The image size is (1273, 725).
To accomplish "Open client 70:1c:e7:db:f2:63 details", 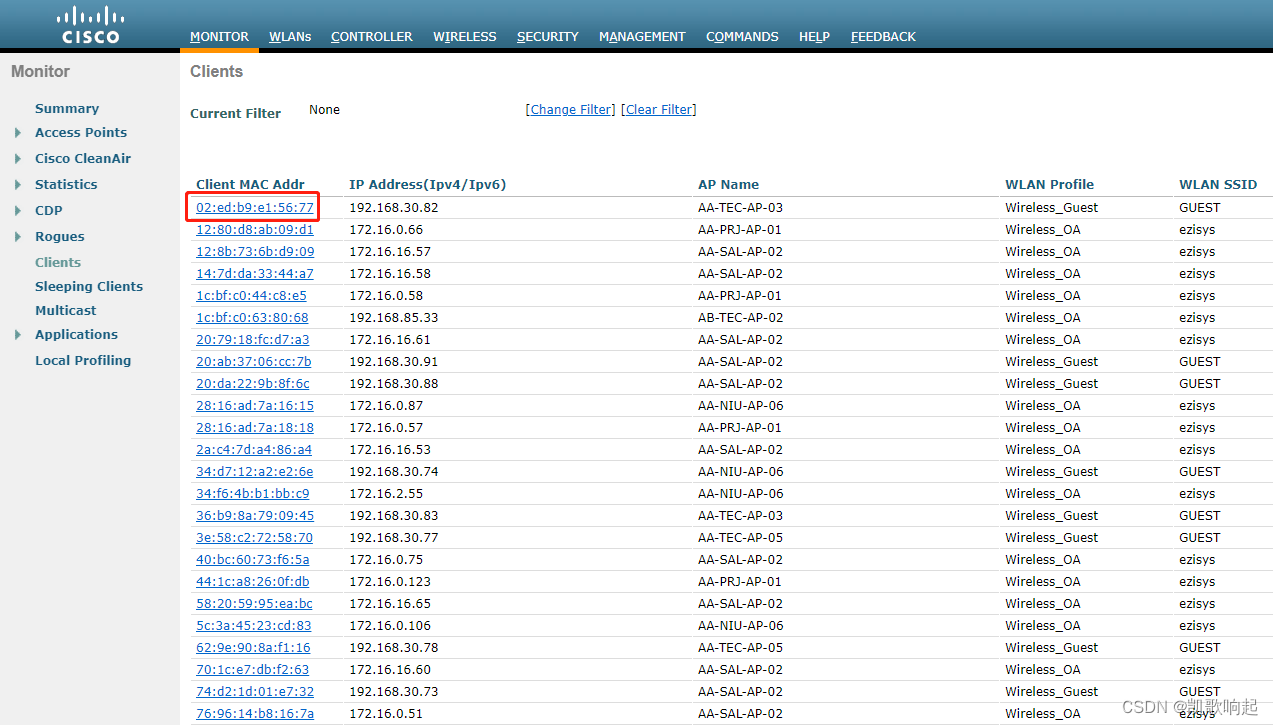I will coord(253,670).
